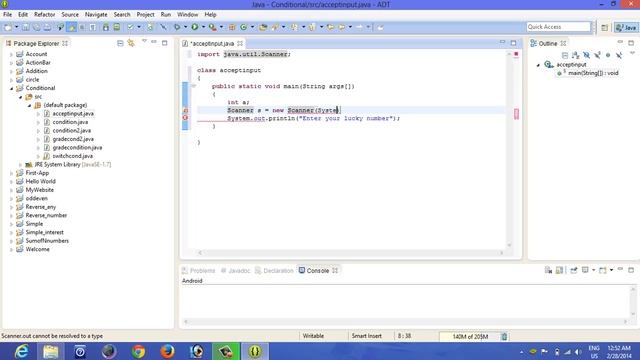The width and height of the screenshot is (640, 360).
Task: Toggle Hide Static Fields and Methods in Outline
Action: click(x=598, y=55)
